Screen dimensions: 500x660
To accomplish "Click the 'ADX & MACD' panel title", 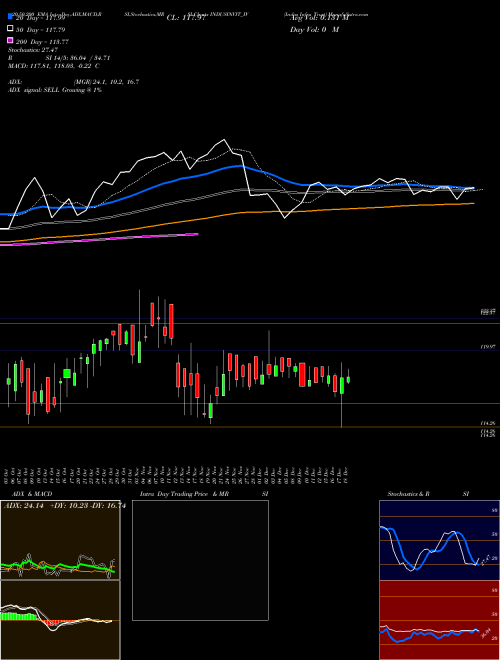I will (32, 494).
